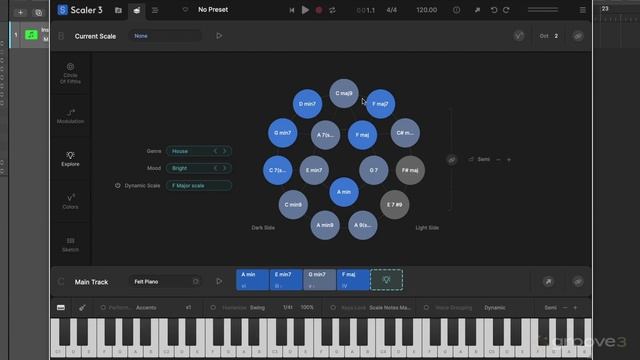Image resolution: width=640 pixels, height=360 pixels.
Task: Toggle the Perform power button
Action: tap(103, 308)
